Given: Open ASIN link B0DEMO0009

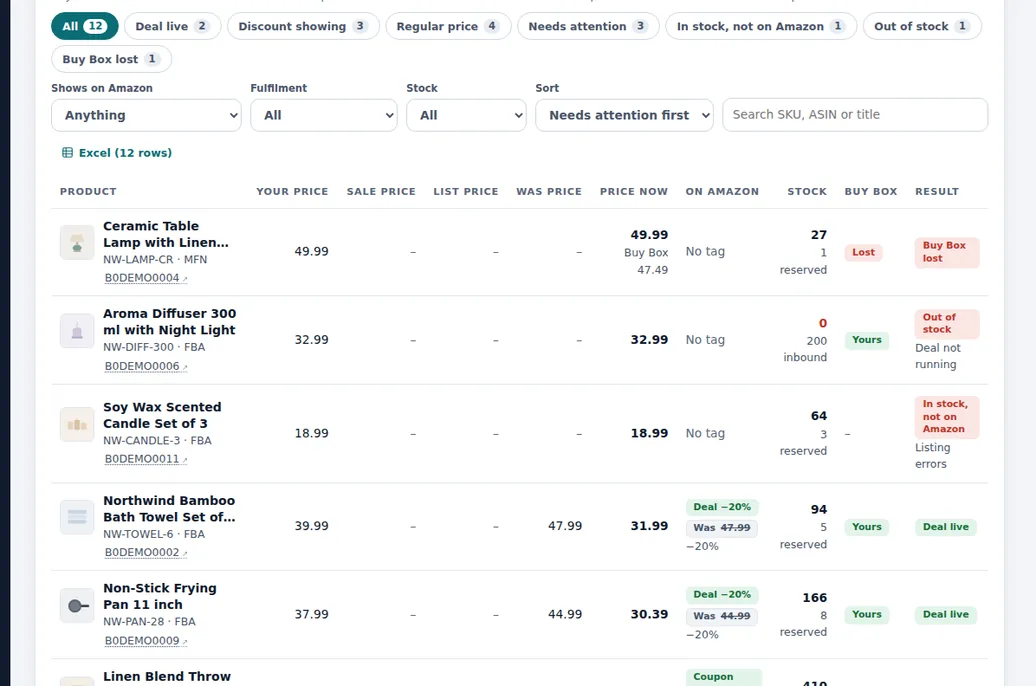Looking at the screenshot, I should click(142, 640).
